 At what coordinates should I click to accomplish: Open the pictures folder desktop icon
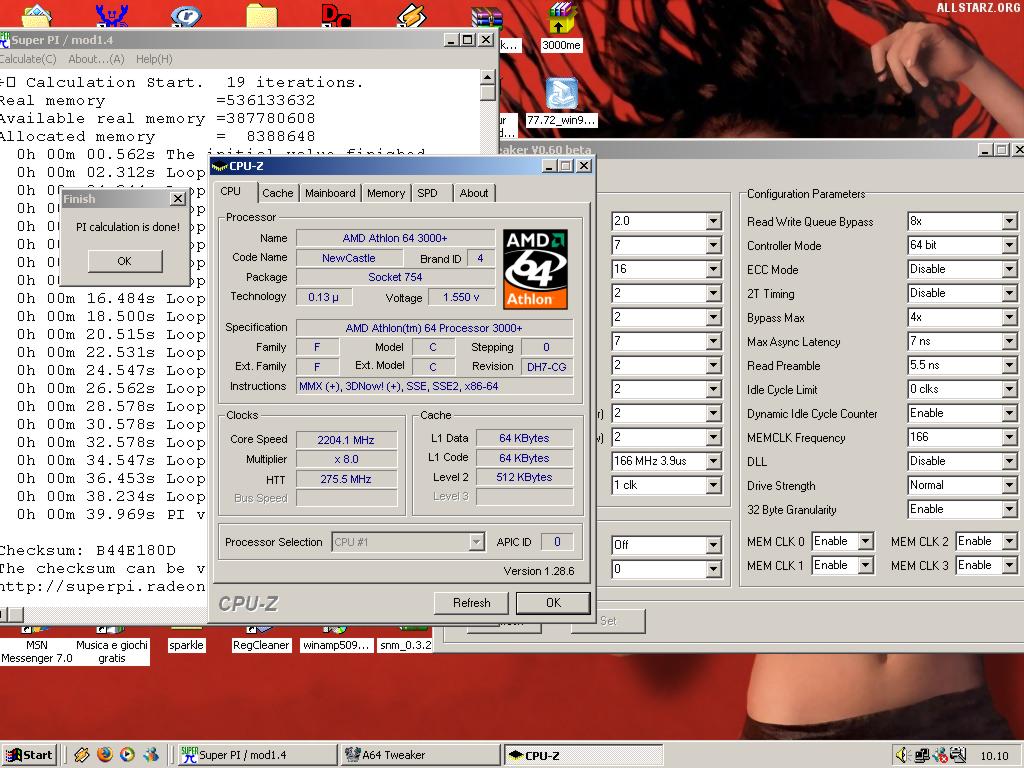pyautogui.click(x=37, y=16)
